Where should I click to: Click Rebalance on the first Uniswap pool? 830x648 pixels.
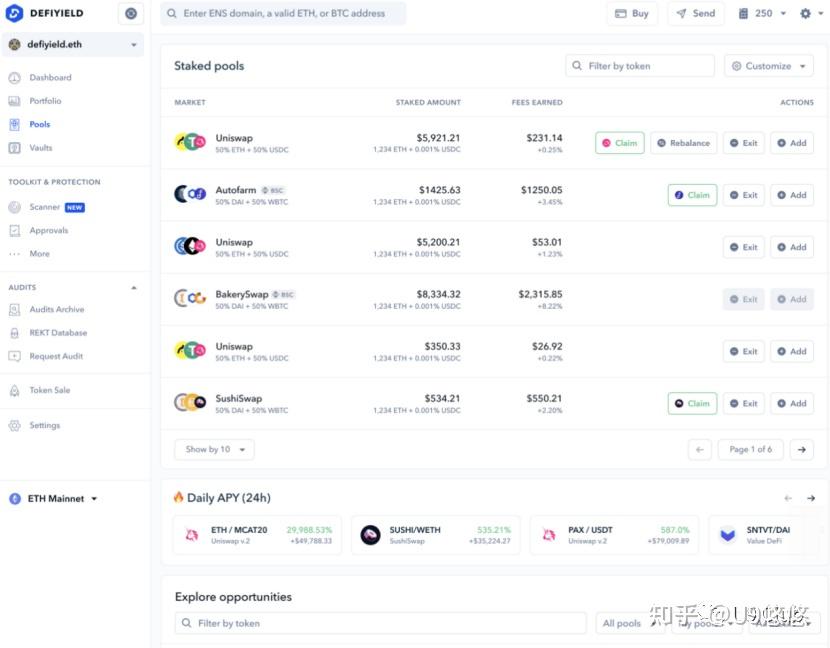tap(683, 143)
